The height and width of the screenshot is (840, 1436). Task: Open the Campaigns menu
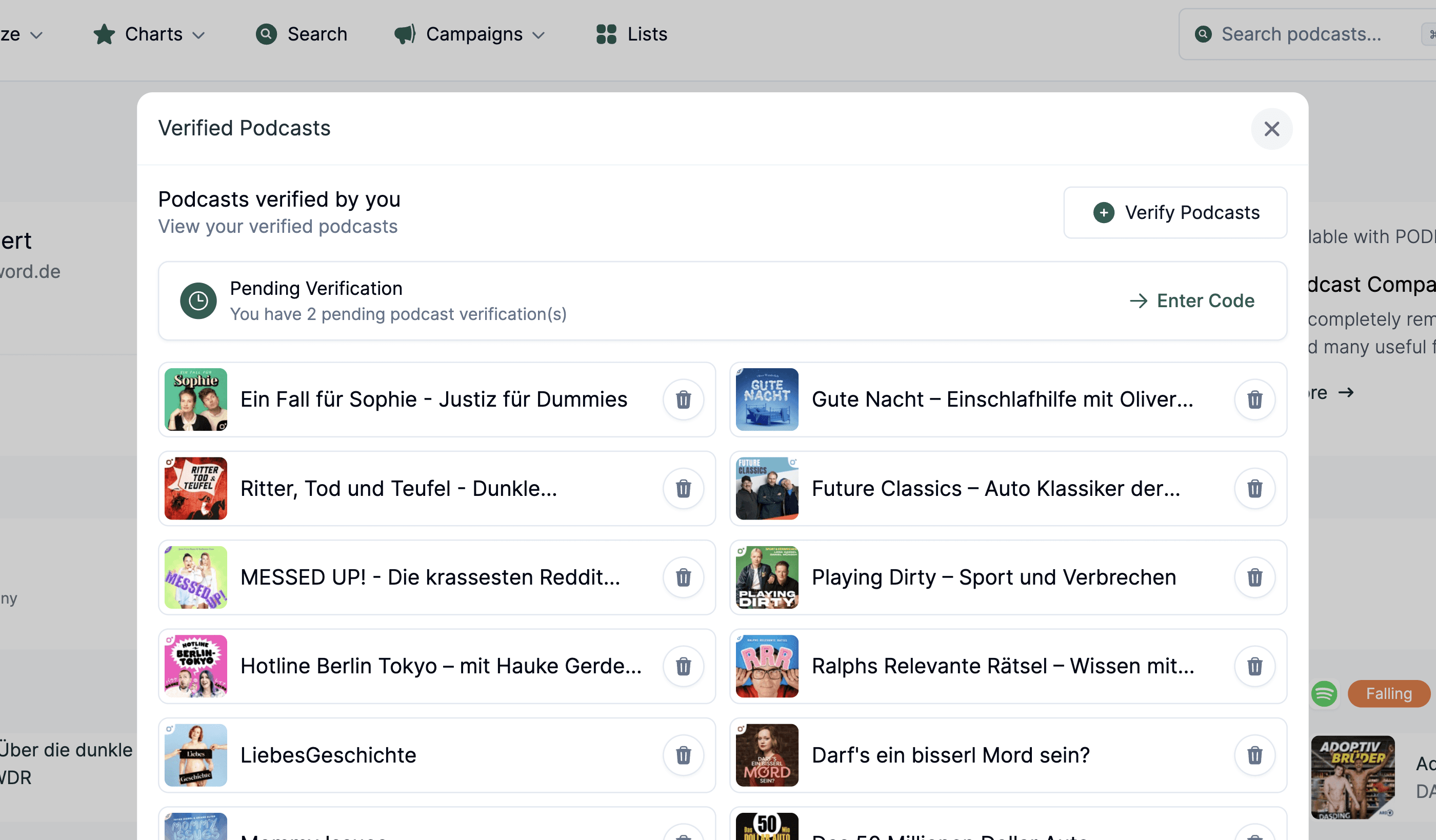470,34
